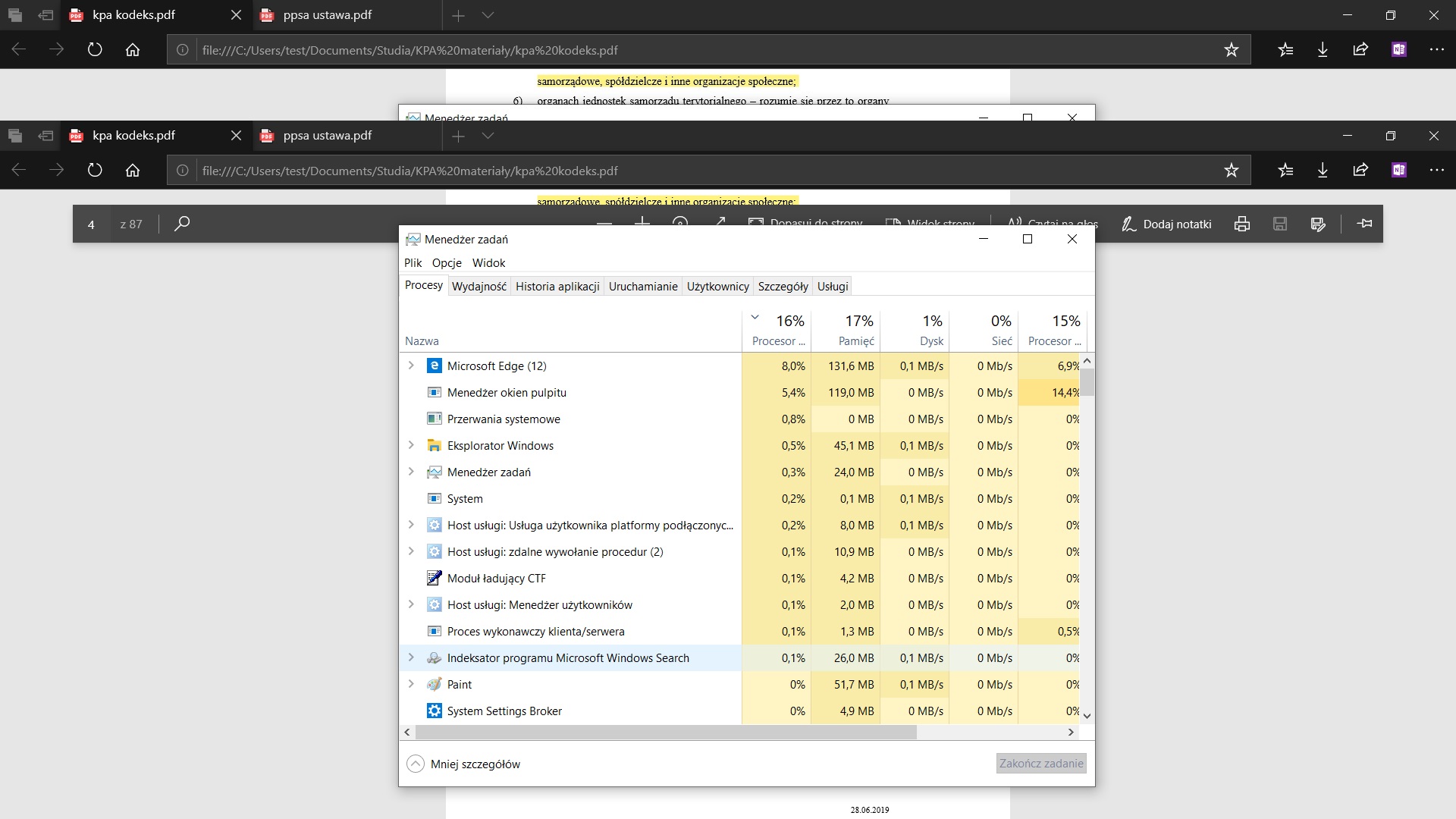Image resolution: width=1456 pixels, height=819 pixels.
Task: Expand the Eksplorator Windows process row
Action: [x=411, y=445]
